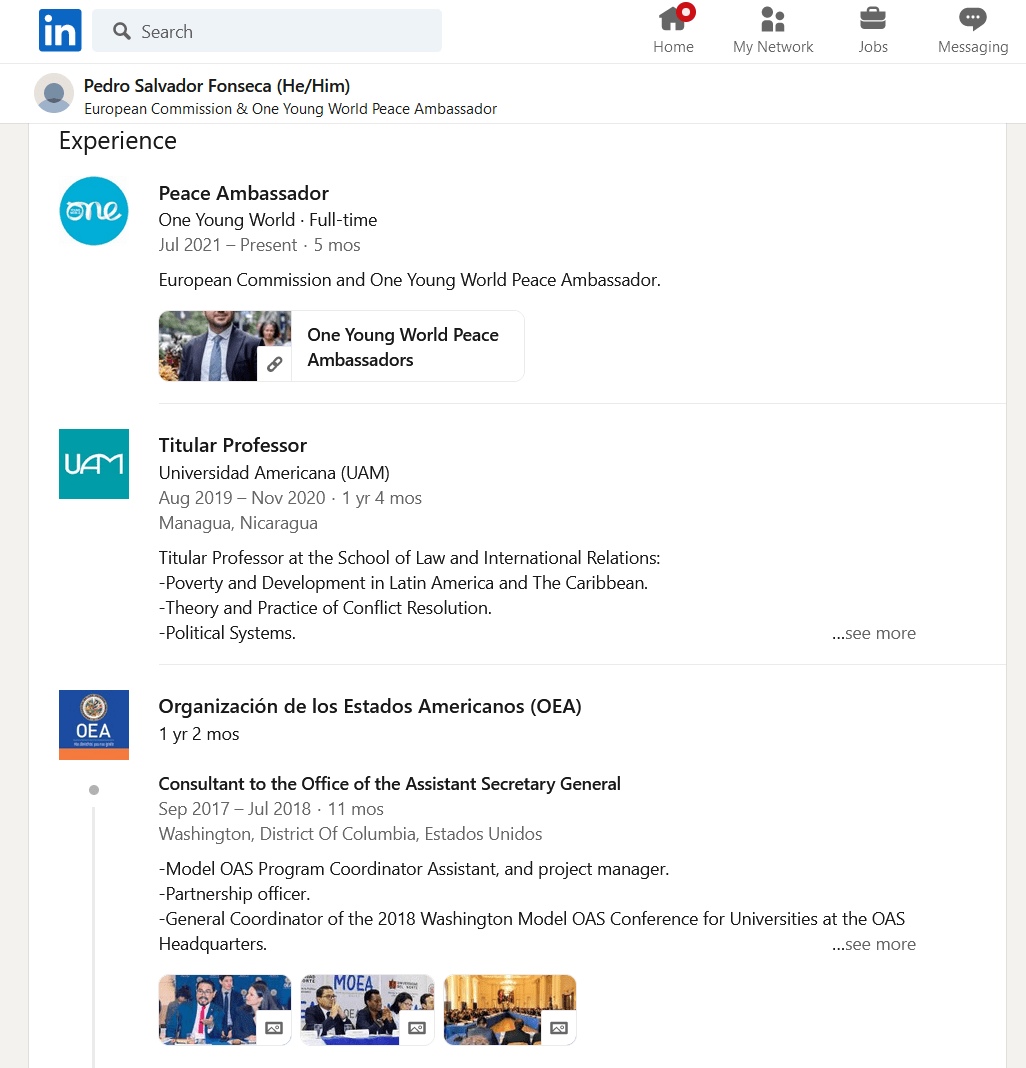Screen dimensions: 1026x1068
Task: Click the chain link icon on the card
Action: [x=275, y=364]
